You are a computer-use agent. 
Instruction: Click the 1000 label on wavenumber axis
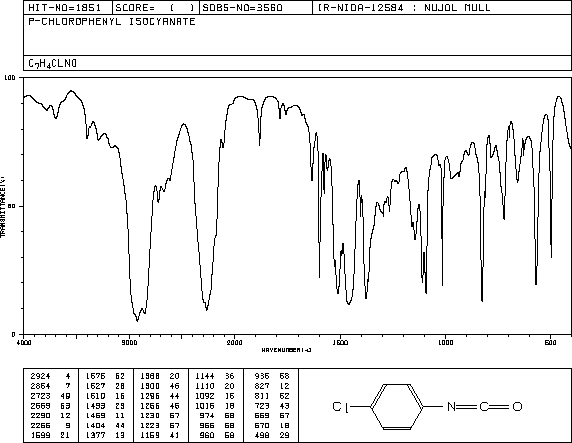click(x=445, y=342)
